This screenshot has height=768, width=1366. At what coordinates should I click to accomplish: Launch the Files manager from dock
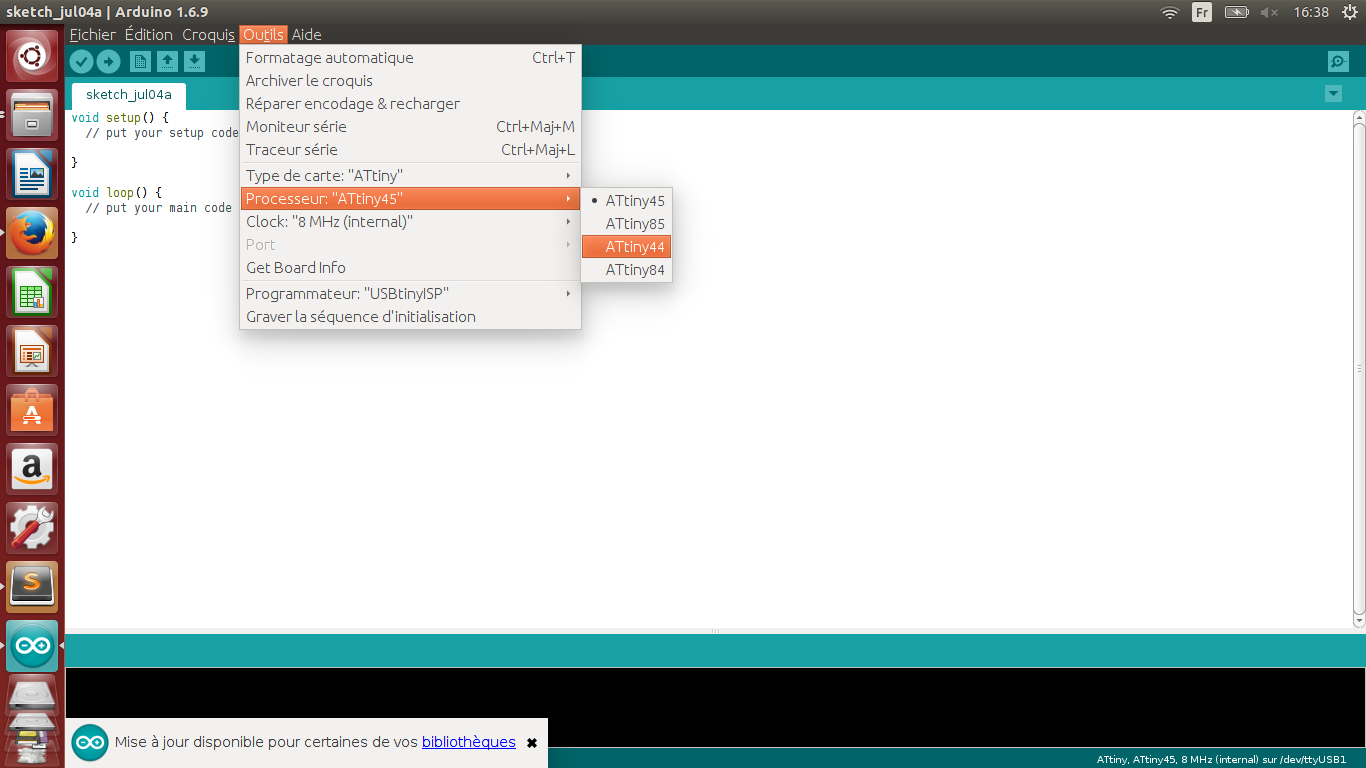[x=33, y=115]
